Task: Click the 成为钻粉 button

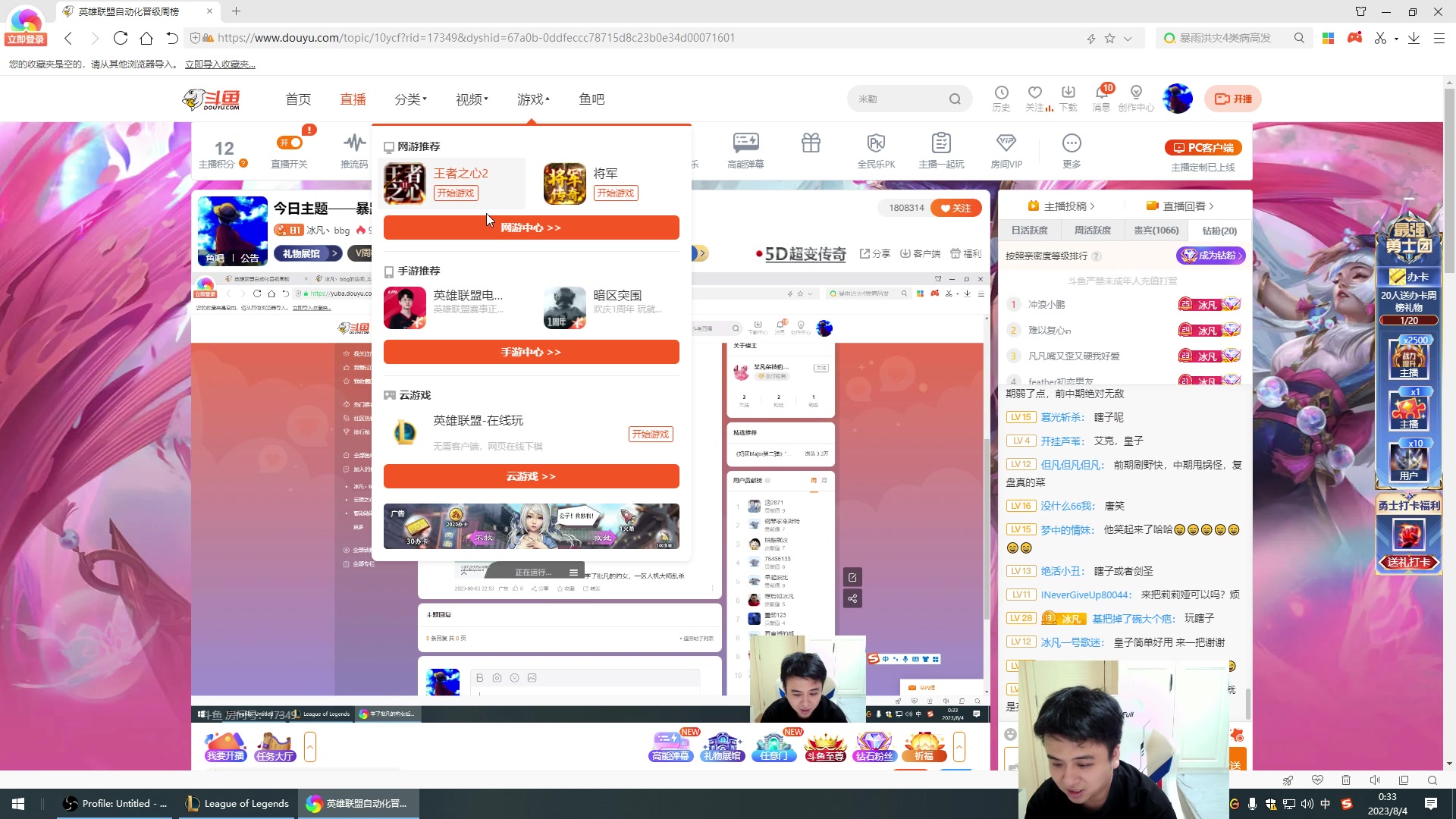Action: tap(1211, 256)
